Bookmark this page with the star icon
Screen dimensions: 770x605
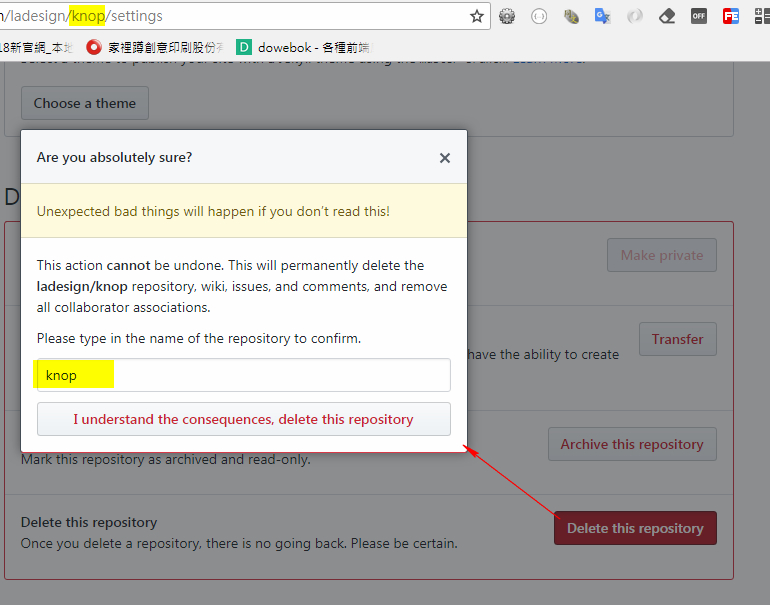[476, 16]
